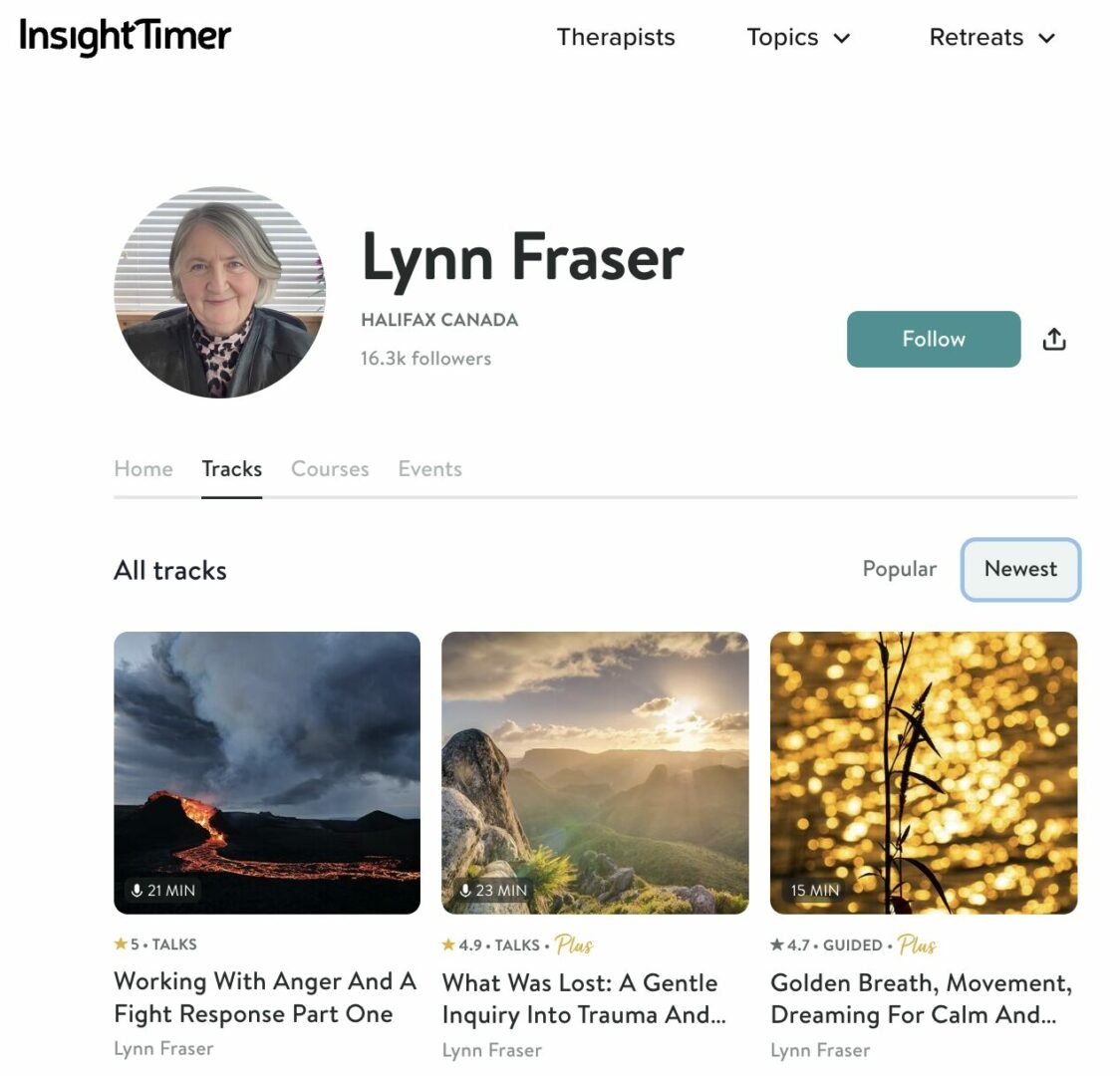The height and width of the screenshot is (1076, 1120).
Task: Expand the Retreats dropdown menu
Action: 992,37
